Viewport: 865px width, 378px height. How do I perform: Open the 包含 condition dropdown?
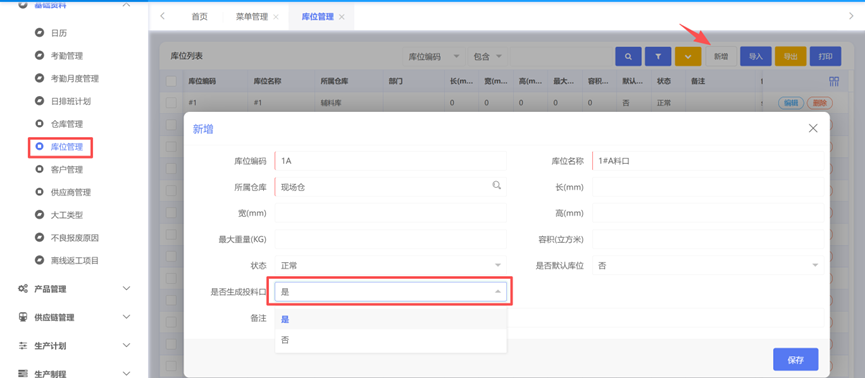tap(487, 56)
